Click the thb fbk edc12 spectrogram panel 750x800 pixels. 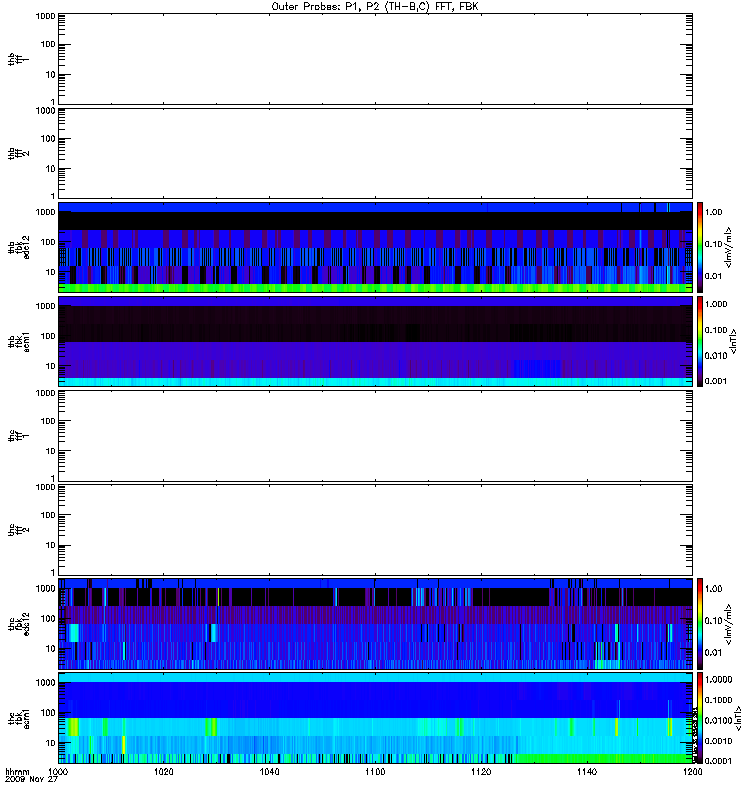pos(375,247)
